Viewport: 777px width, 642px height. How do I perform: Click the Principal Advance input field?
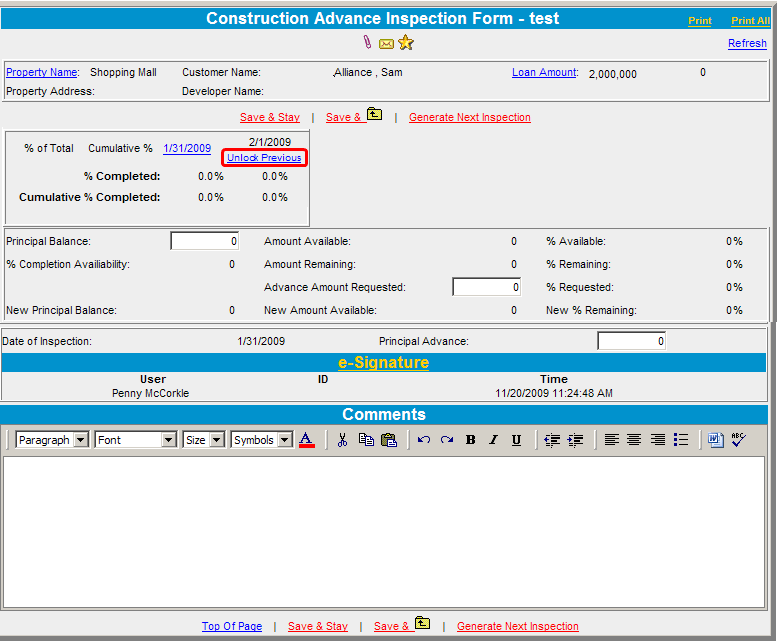632,341
